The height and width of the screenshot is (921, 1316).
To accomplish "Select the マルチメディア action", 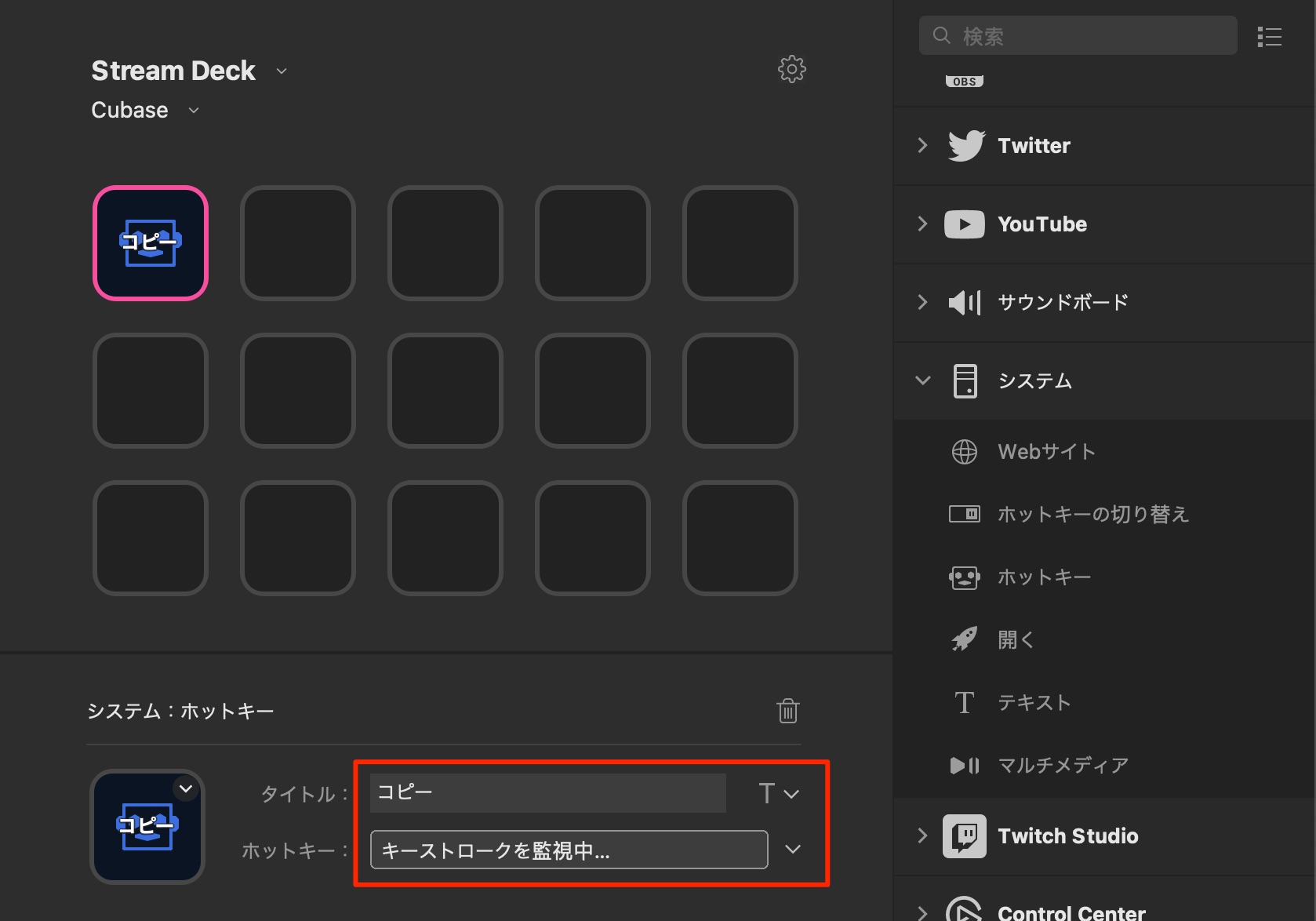I will pyautogui.click(x=1104, y=765).
